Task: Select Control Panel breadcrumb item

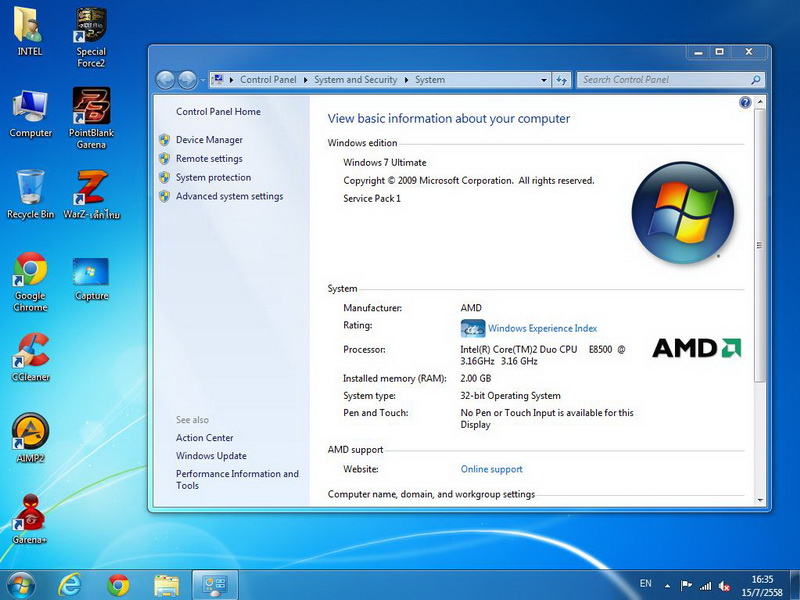Action: (x=268, y=80)
